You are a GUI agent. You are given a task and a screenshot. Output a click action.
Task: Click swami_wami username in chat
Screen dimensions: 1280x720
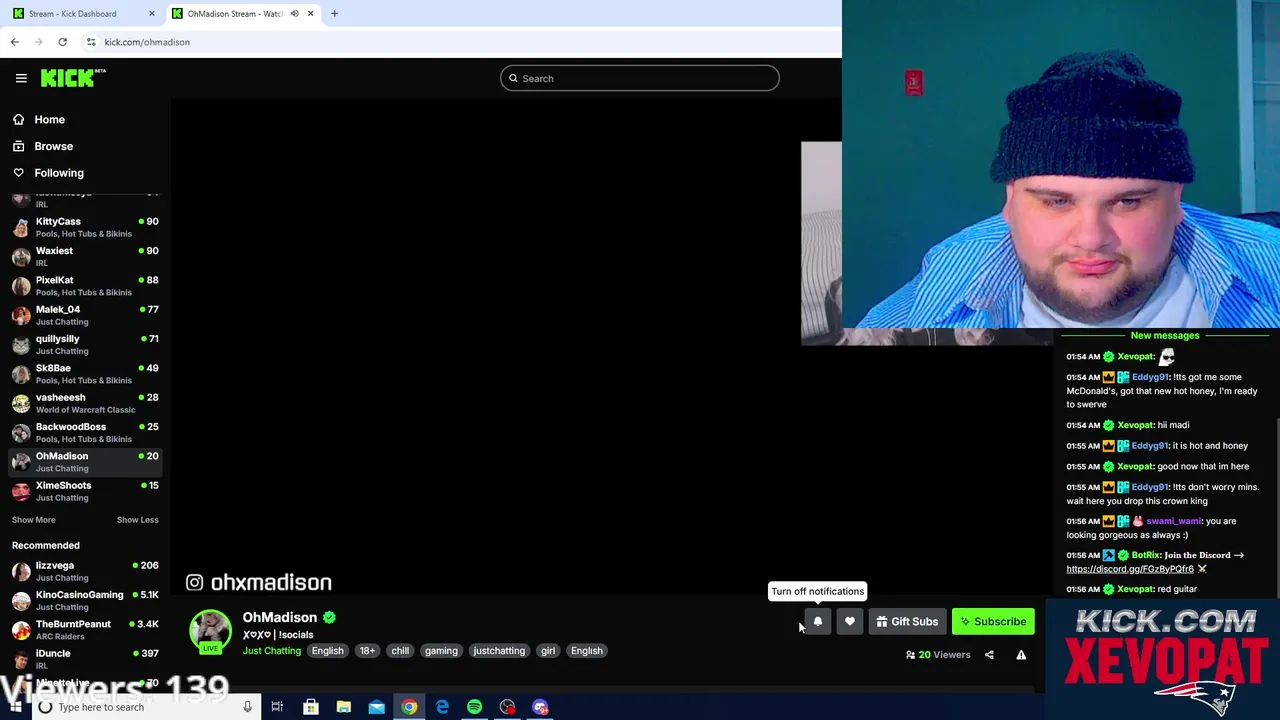coord(1174,521)
